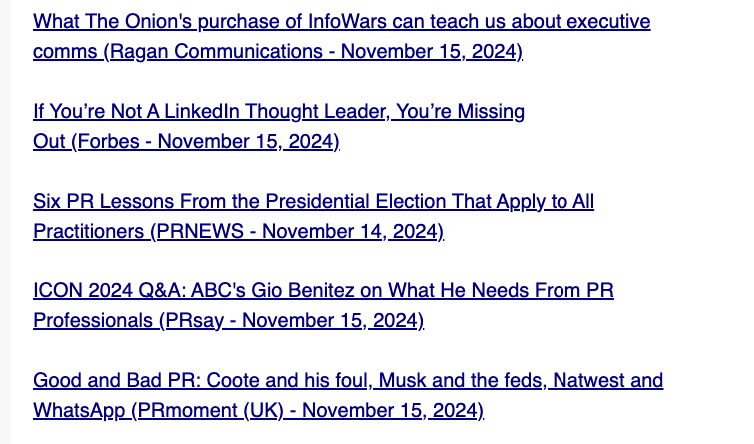Select the date after Ragan Communications
754x444 pixels.
pyautogui.click(x=430, y=52)
